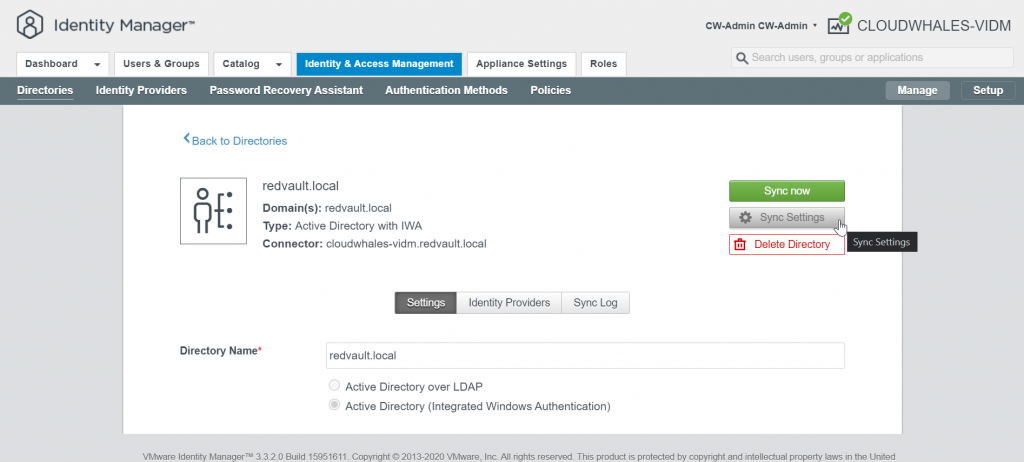Click the directory user tree icon
This screenshot has width=1024, height=462.
214,211
